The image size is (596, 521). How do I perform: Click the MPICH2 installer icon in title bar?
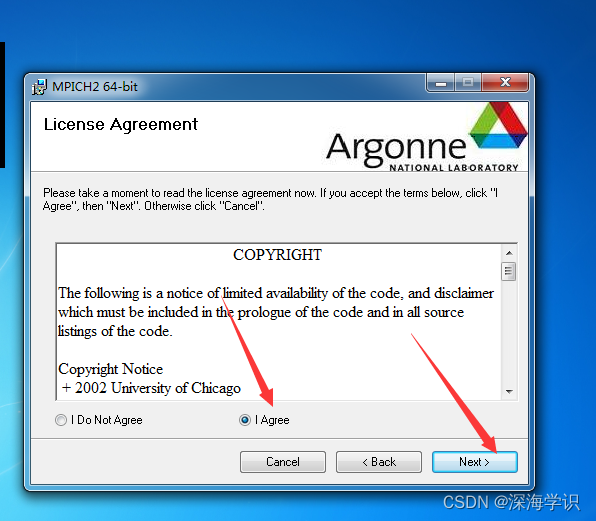pyautogui.click(x=39, y=87)
